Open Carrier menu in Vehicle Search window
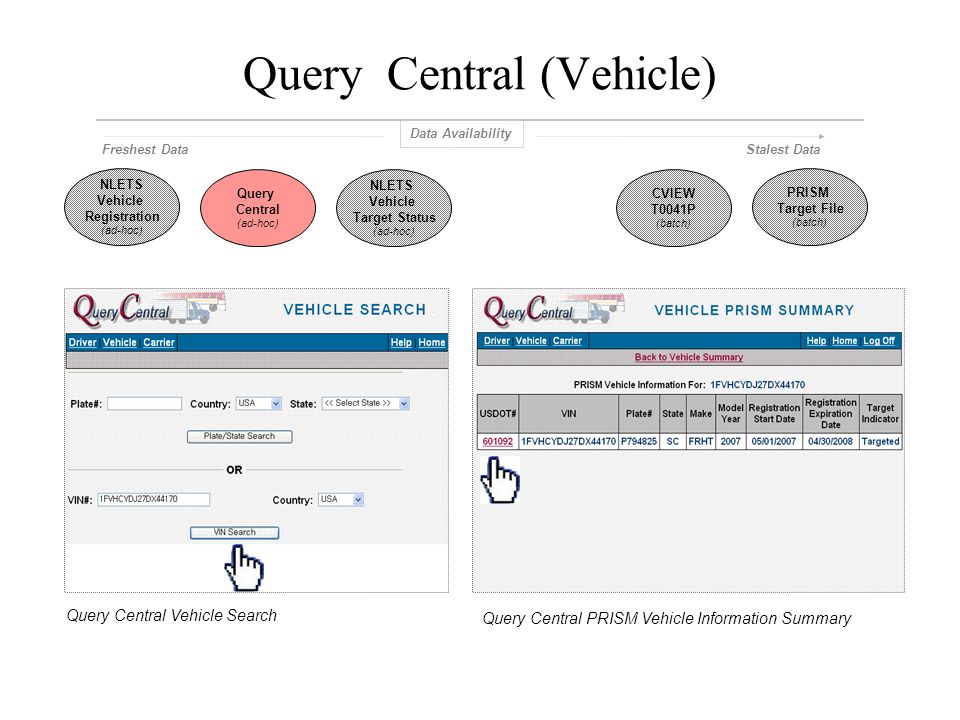 click(159, 342)
